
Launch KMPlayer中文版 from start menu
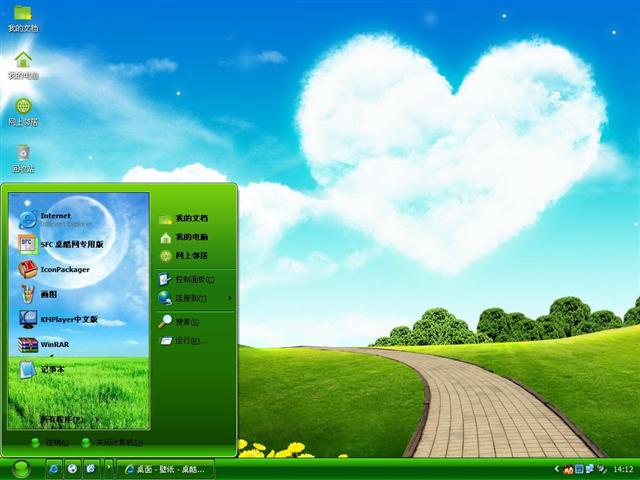(58, 319)
